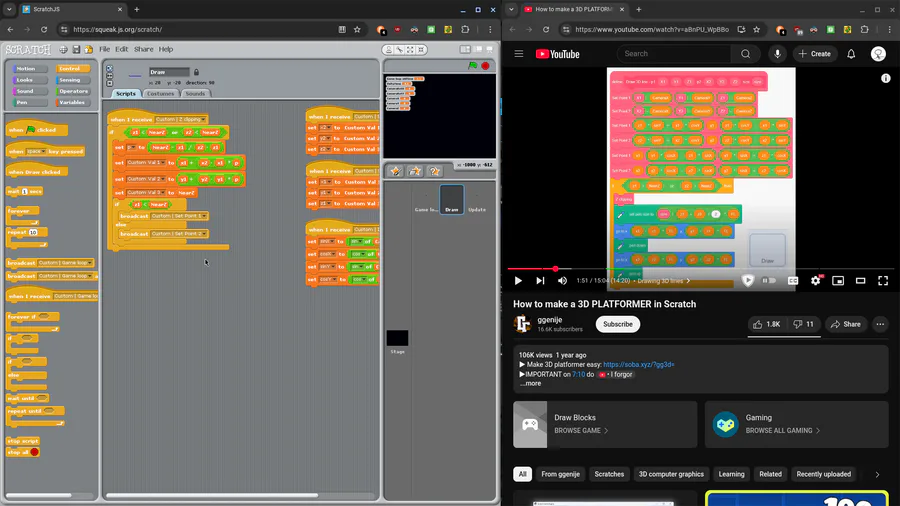Mute the YouTube video volume

pos(562,281)
